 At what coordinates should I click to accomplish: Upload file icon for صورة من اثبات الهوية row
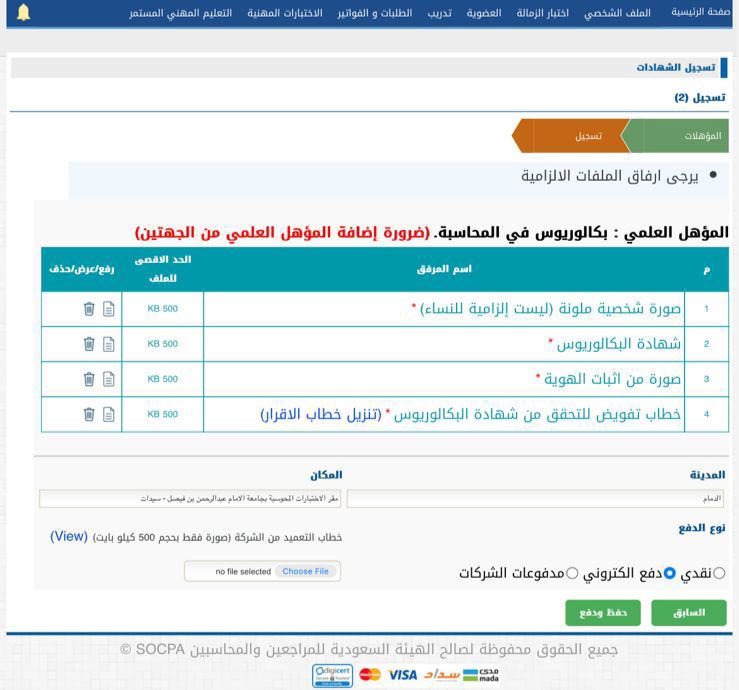point(109,379)
